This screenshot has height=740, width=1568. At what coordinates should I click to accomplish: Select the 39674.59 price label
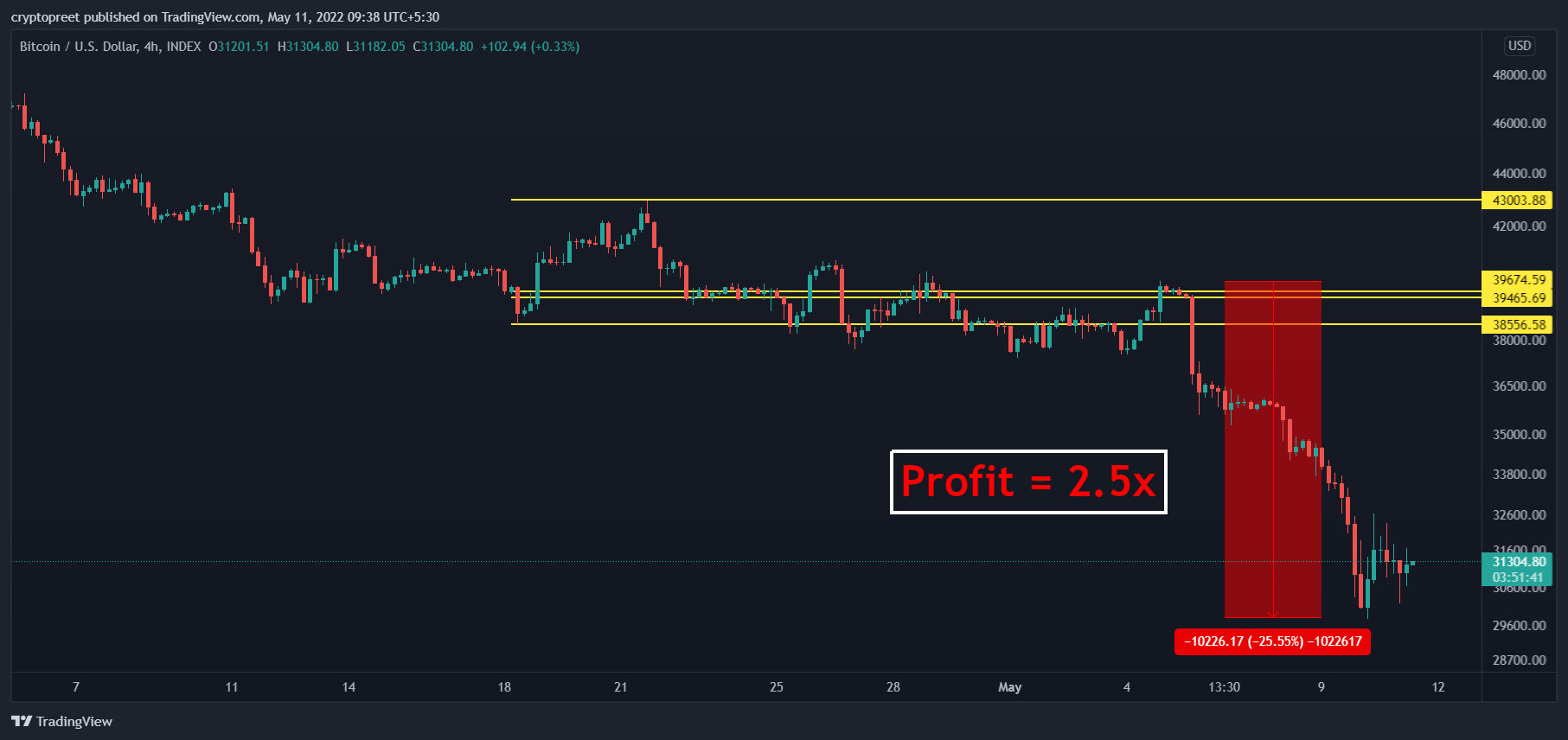tap(1518, 280)
